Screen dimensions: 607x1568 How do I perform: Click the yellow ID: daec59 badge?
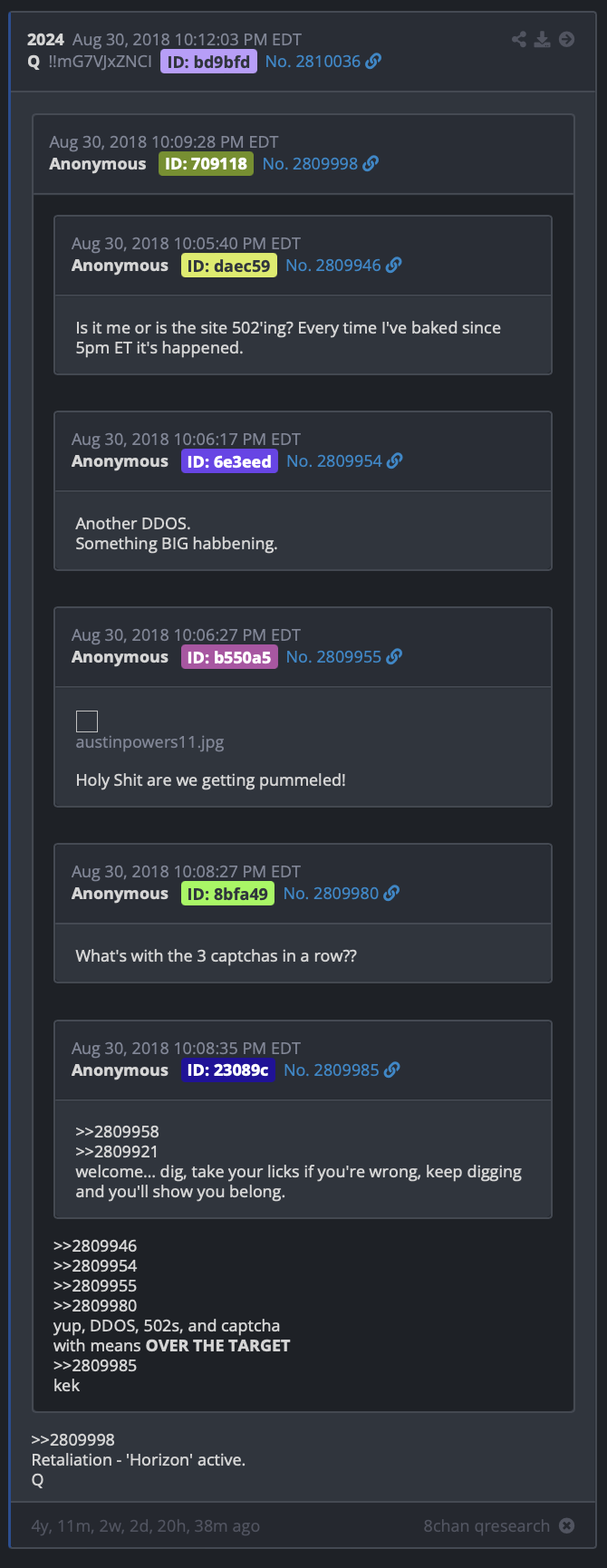[x=229, y=266]
